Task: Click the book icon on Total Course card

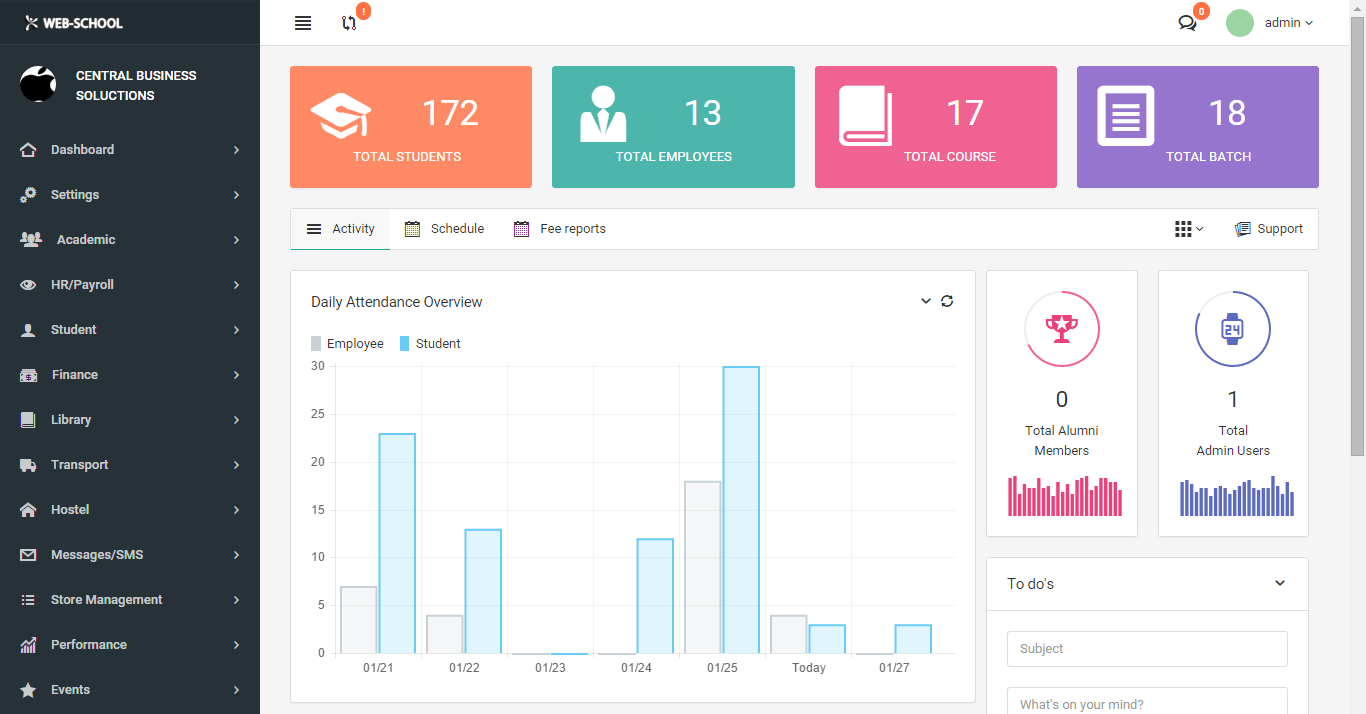Action: [865, 116]
